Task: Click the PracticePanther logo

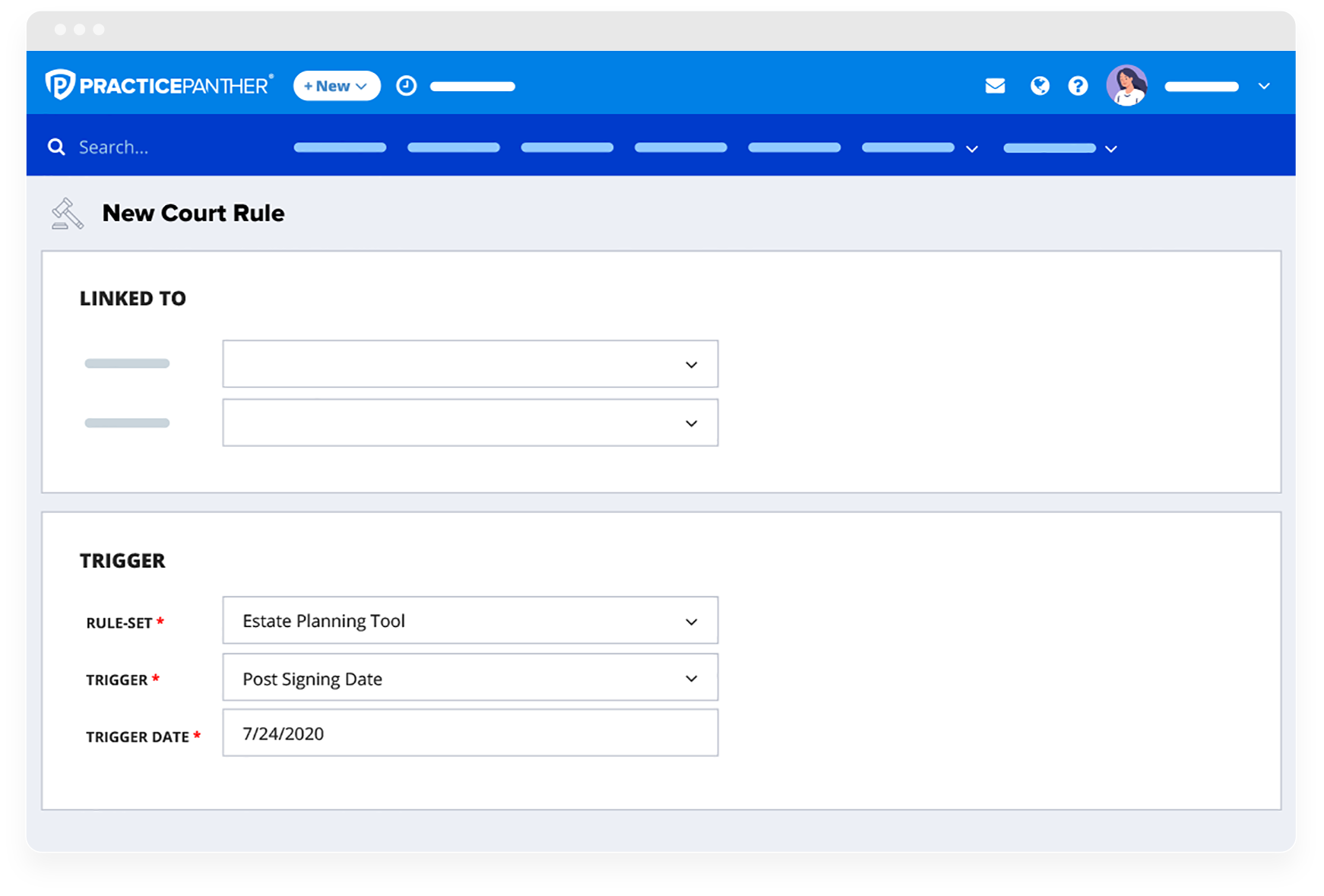Action: click(159, 85)
